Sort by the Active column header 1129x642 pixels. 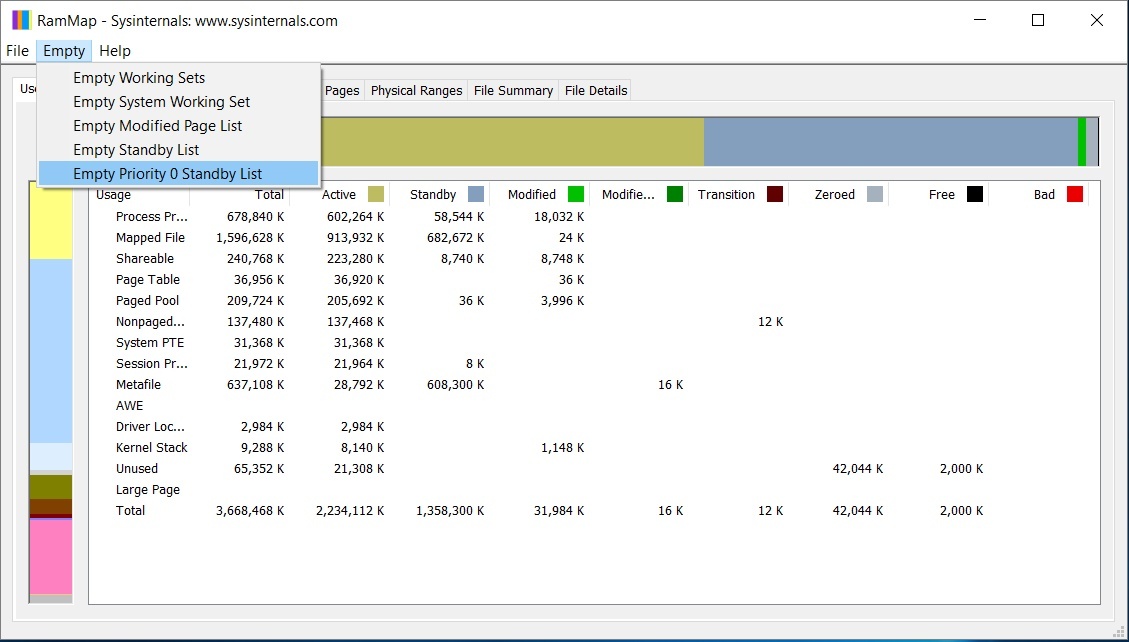(339, 194)
